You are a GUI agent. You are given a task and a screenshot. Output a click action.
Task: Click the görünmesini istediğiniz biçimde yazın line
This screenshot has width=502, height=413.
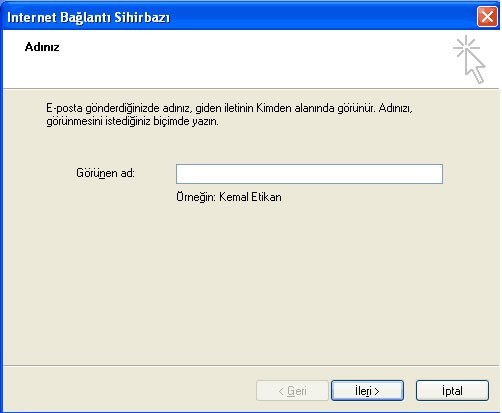pyautogui.click(x=132, y=121)
